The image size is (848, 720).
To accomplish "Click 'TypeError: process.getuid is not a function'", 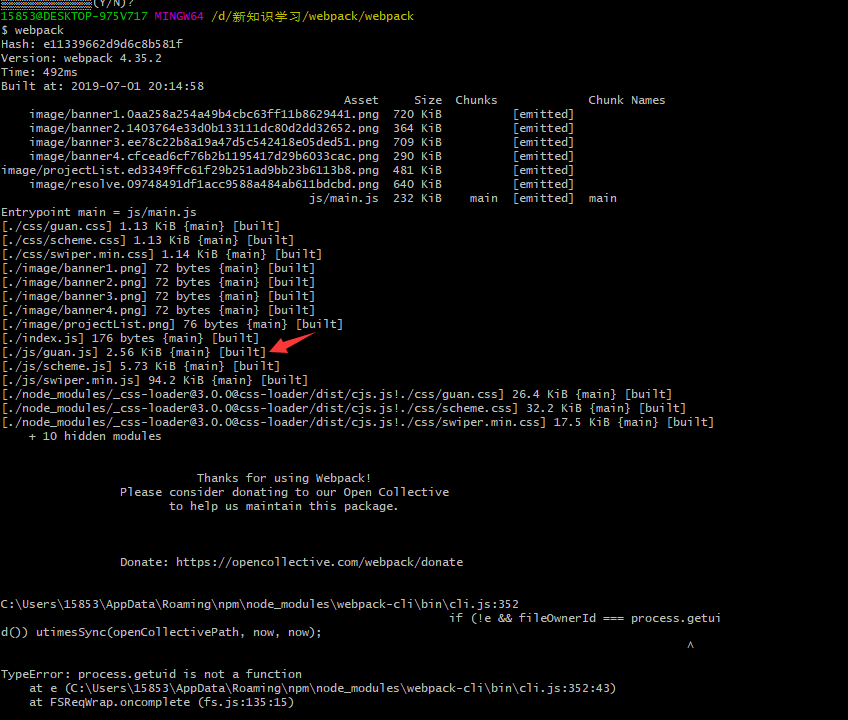I will click(x=151, y=675).
